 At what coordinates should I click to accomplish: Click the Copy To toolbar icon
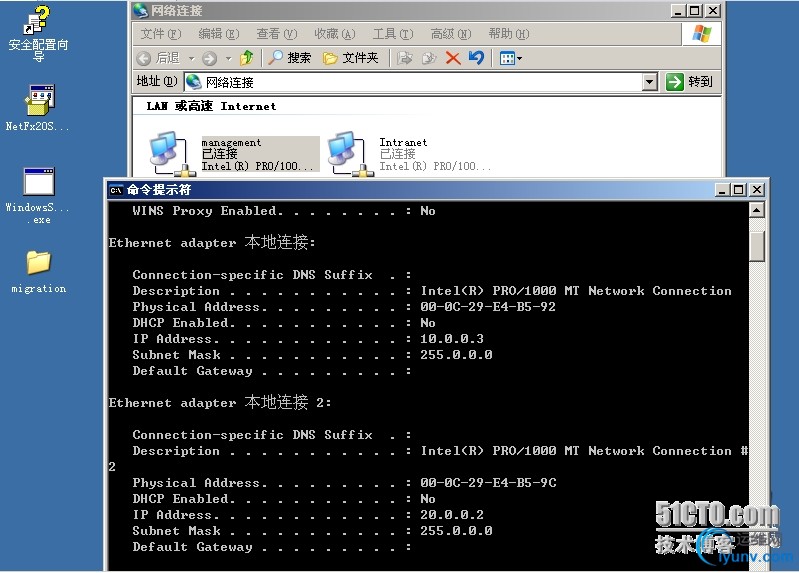click(429, 58)
